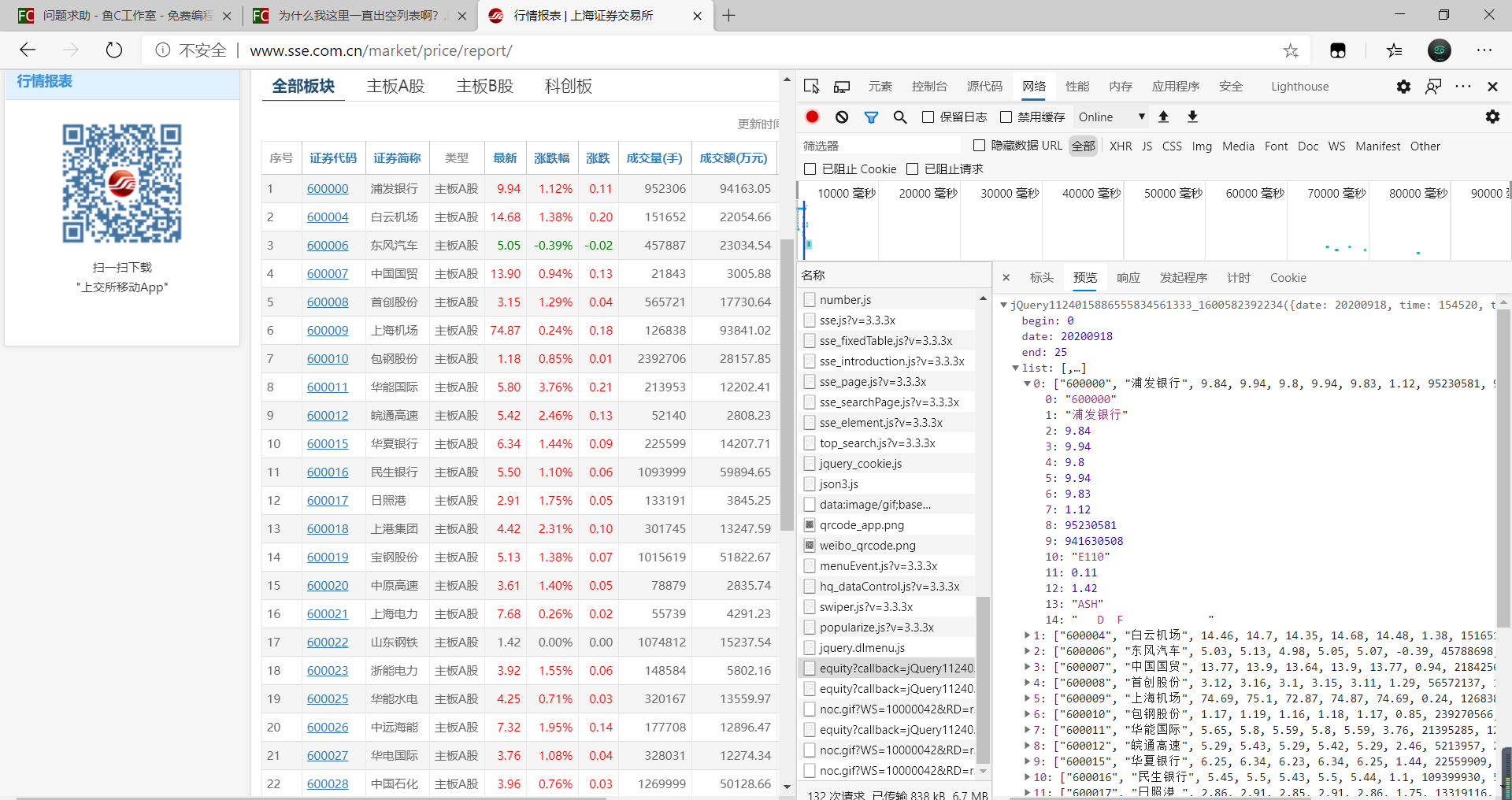The image size is (1512, 800).
Task: Click the browser back arrow
Action: tap(28, 50)
